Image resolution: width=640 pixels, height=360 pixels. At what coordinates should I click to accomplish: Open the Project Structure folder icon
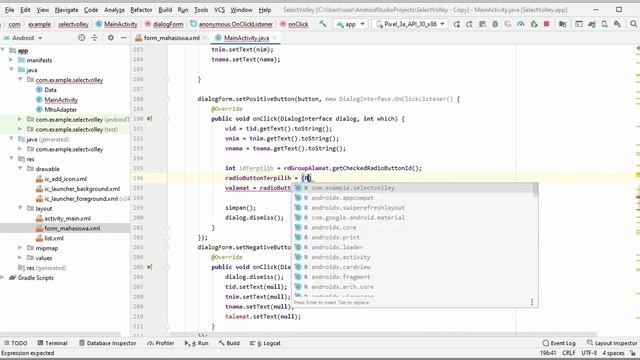563,24
